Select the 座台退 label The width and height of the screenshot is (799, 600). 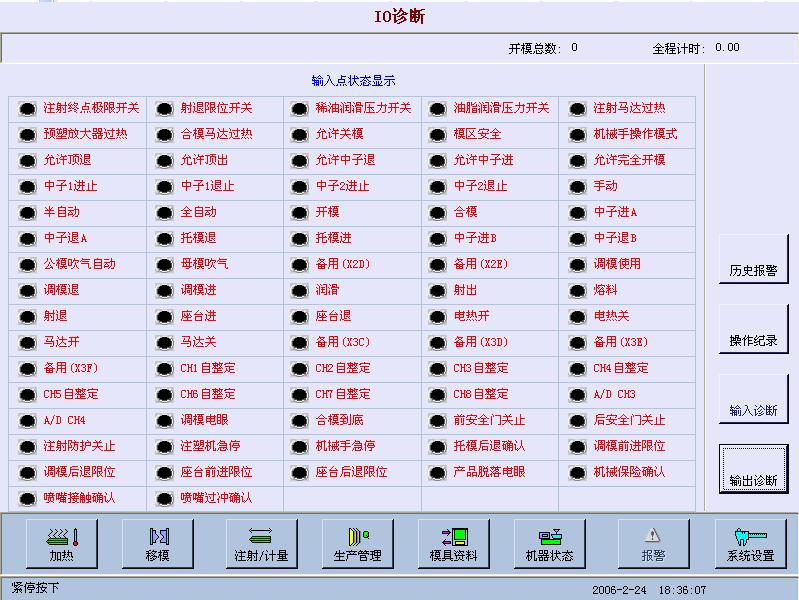point(334,316)
